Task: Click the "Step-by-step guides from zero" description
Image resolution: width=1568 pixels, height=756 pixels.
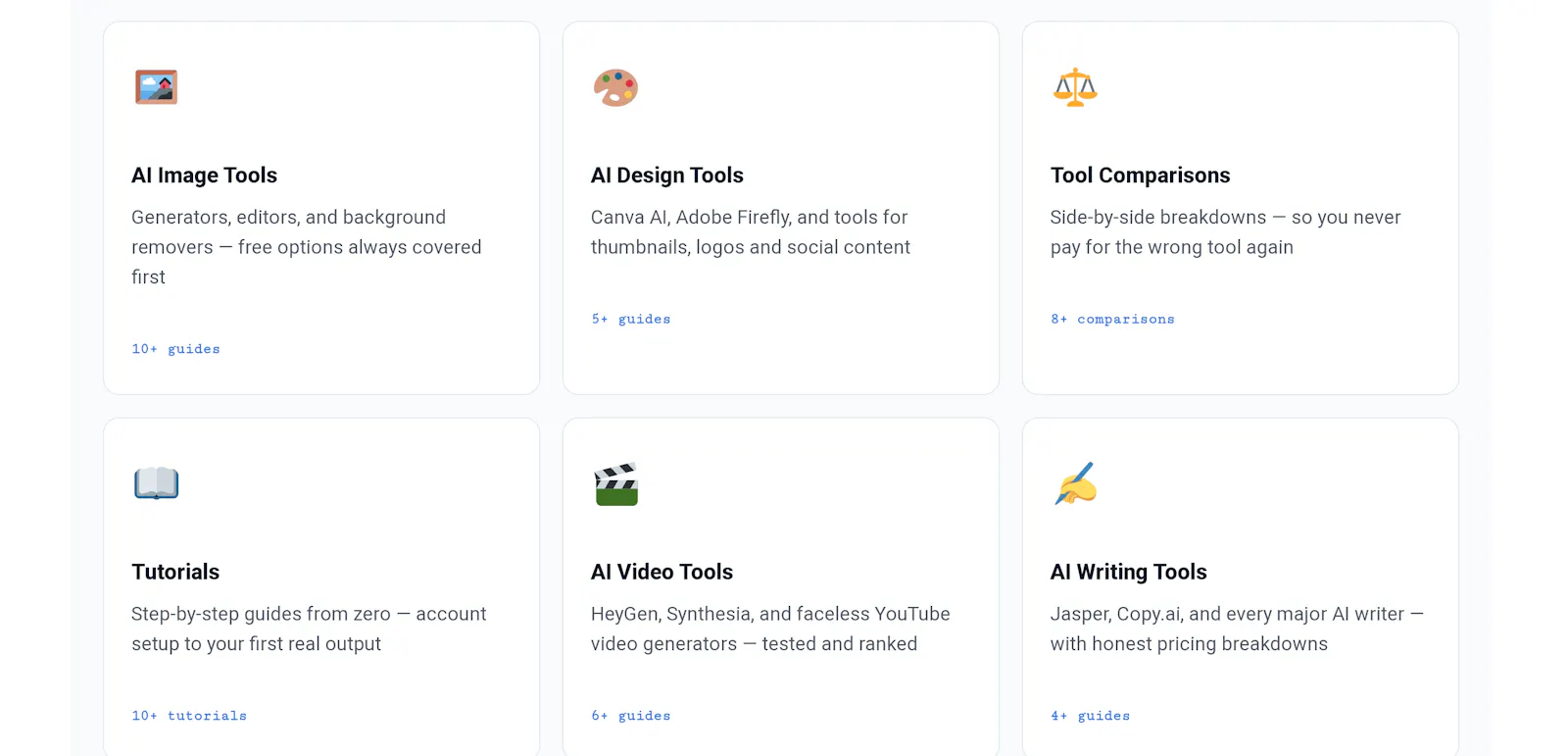Action: [309, 629]
